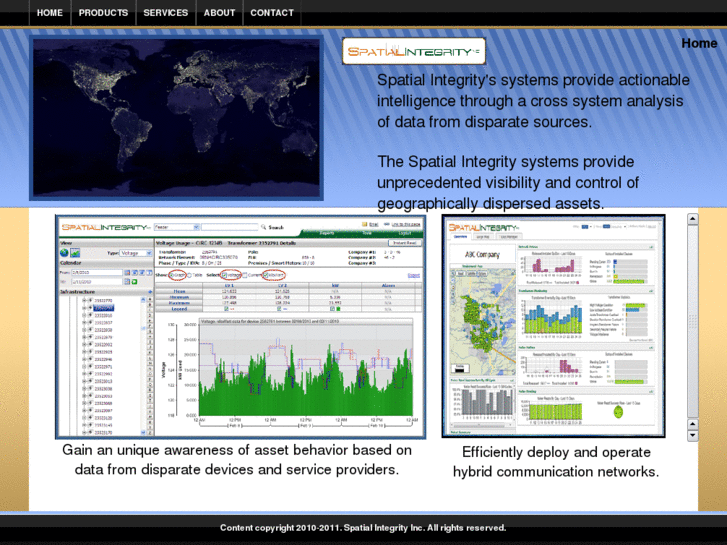Open the PRODUCTS navigation menu
The height and width of the screenshot is (545, 727).
coord(103,13)
